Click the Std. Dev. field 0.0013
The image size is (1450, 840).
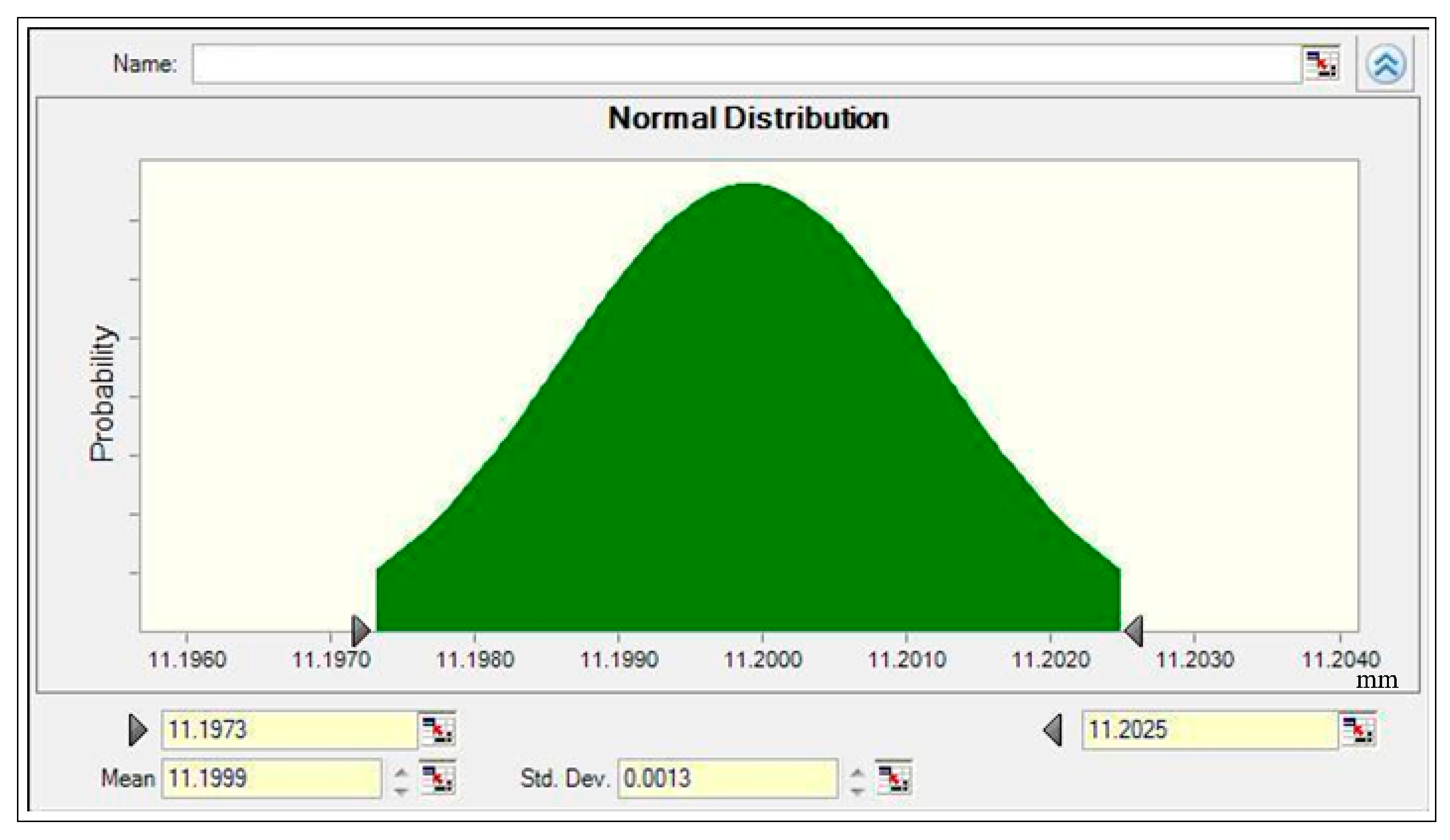coord(727,778)
